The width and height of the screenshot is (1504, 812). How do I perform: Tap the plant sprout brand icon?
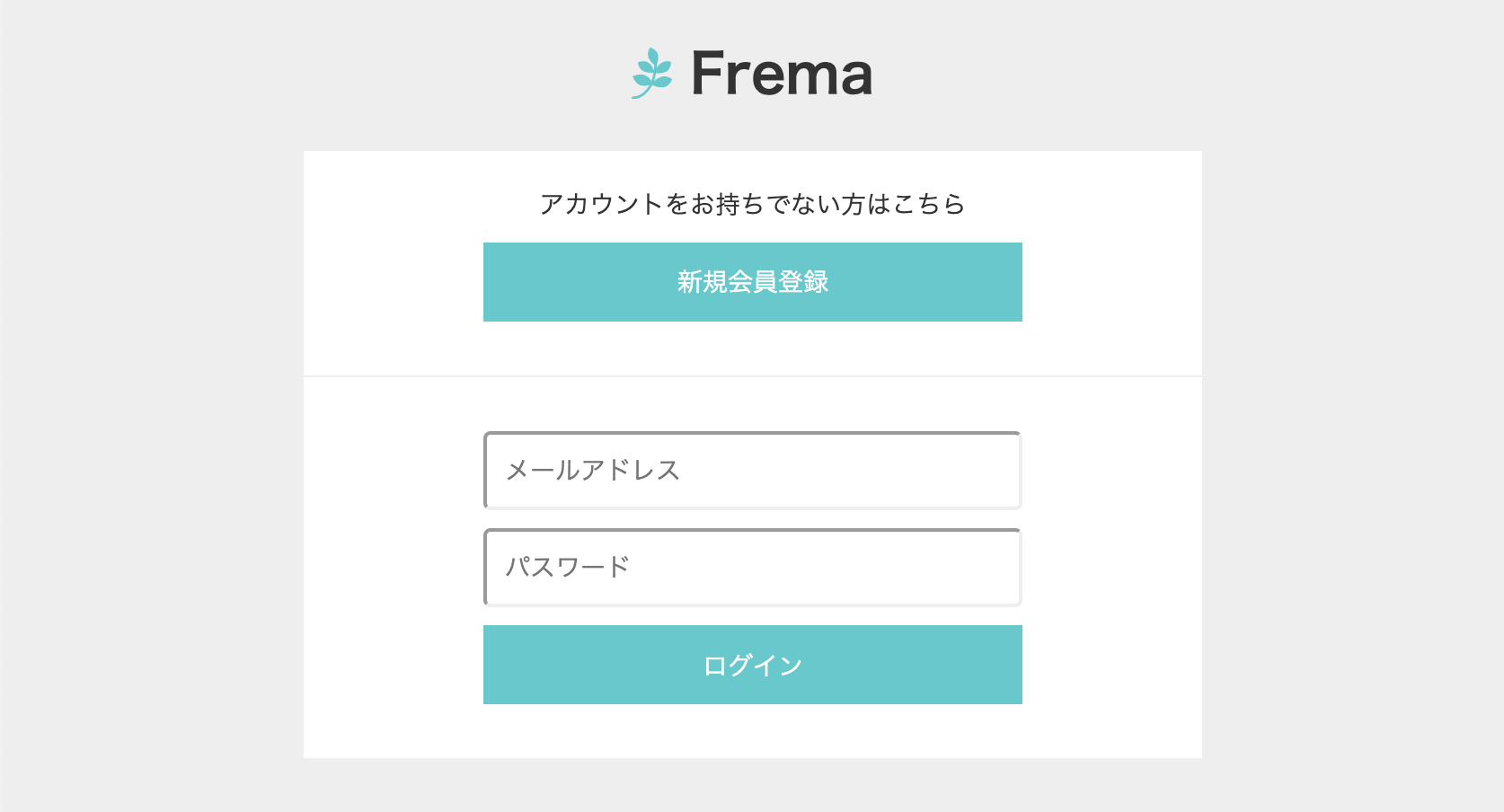pyautogui.click(x=652, y=73)
